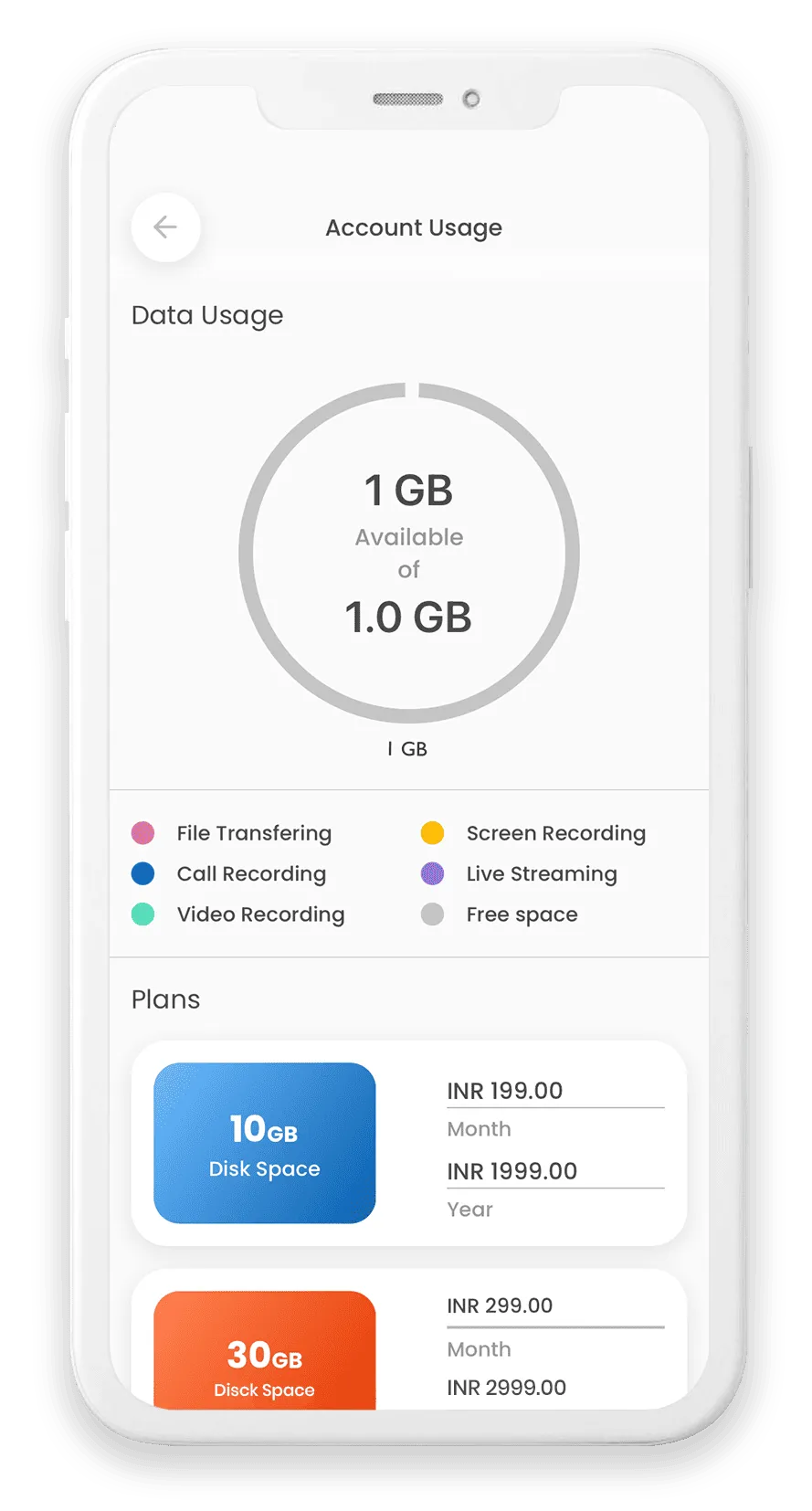The image size is (812, 1511).
Task: Choose the INR 1999.00 yearly price
Action: pos(512,1171)
